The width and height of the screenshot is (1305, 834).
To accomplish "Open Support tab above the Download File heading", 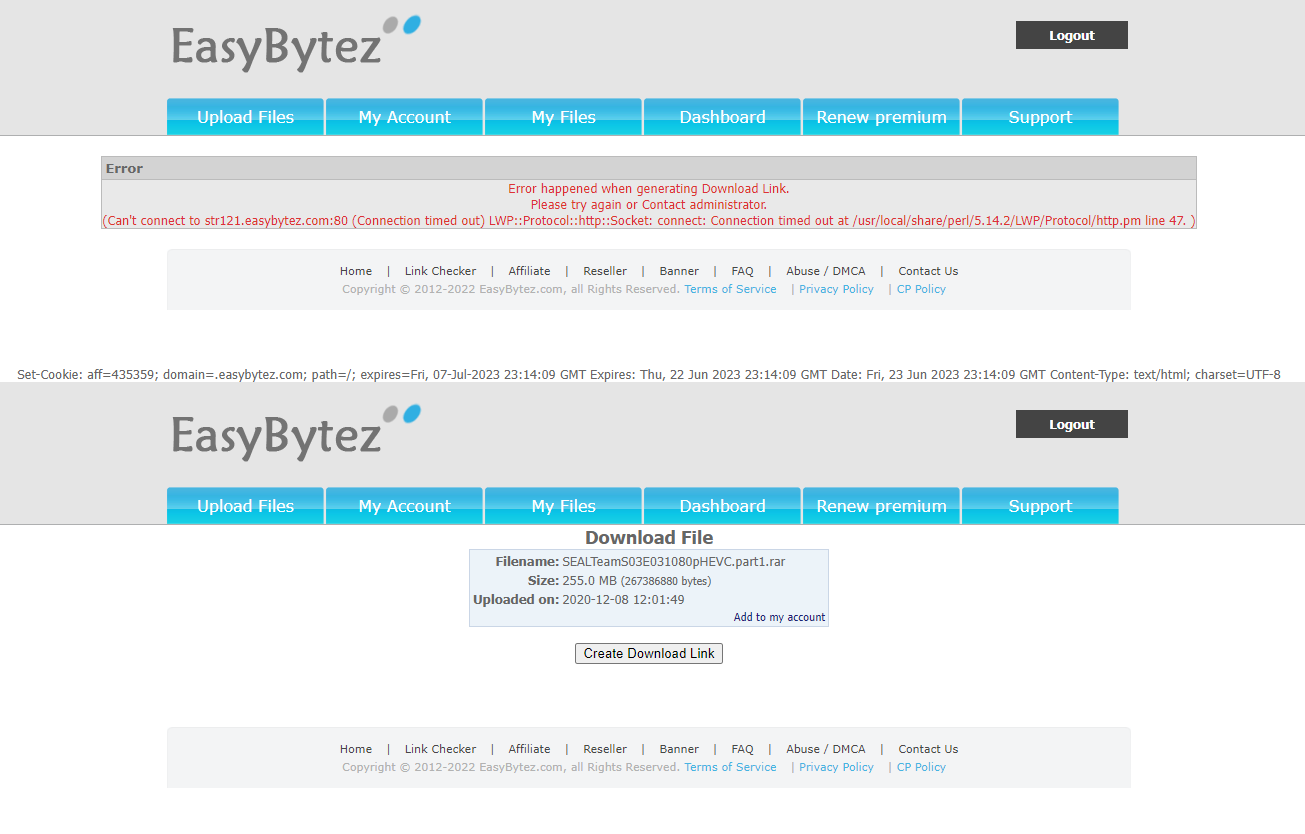I will pos(1040,506).
